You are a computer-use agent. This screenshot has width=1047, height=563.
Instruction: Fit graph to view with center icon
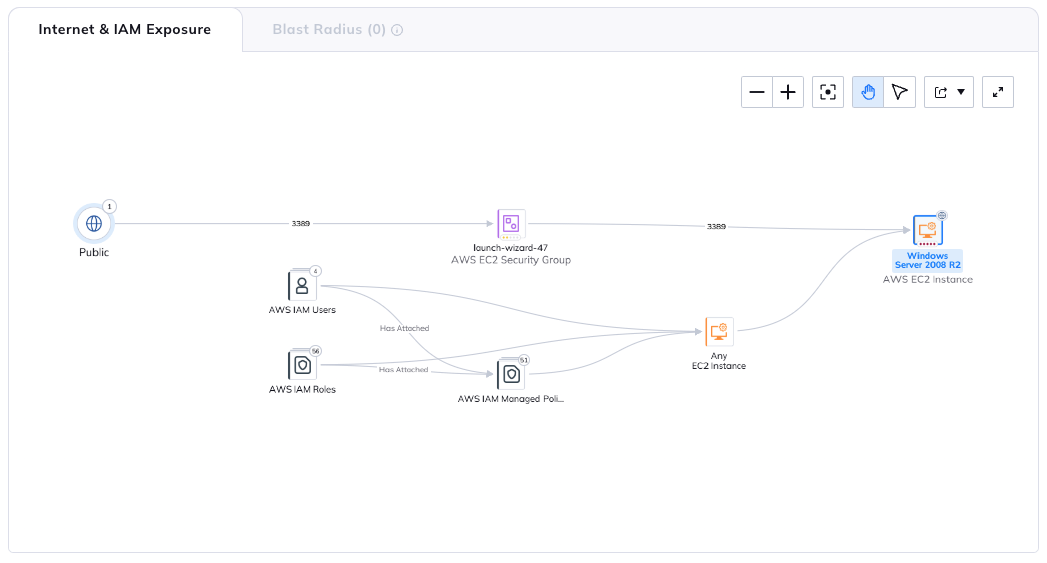coord(828,92)
